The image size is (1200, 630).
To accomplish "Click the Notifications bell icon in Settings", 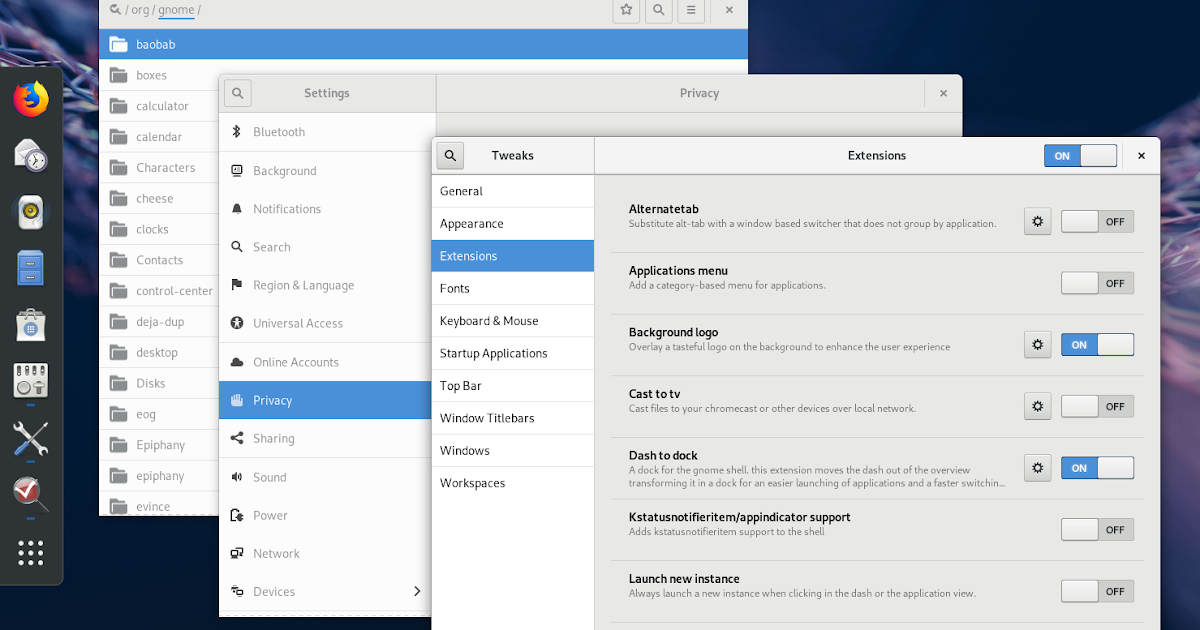I will (x=237, y=209).
